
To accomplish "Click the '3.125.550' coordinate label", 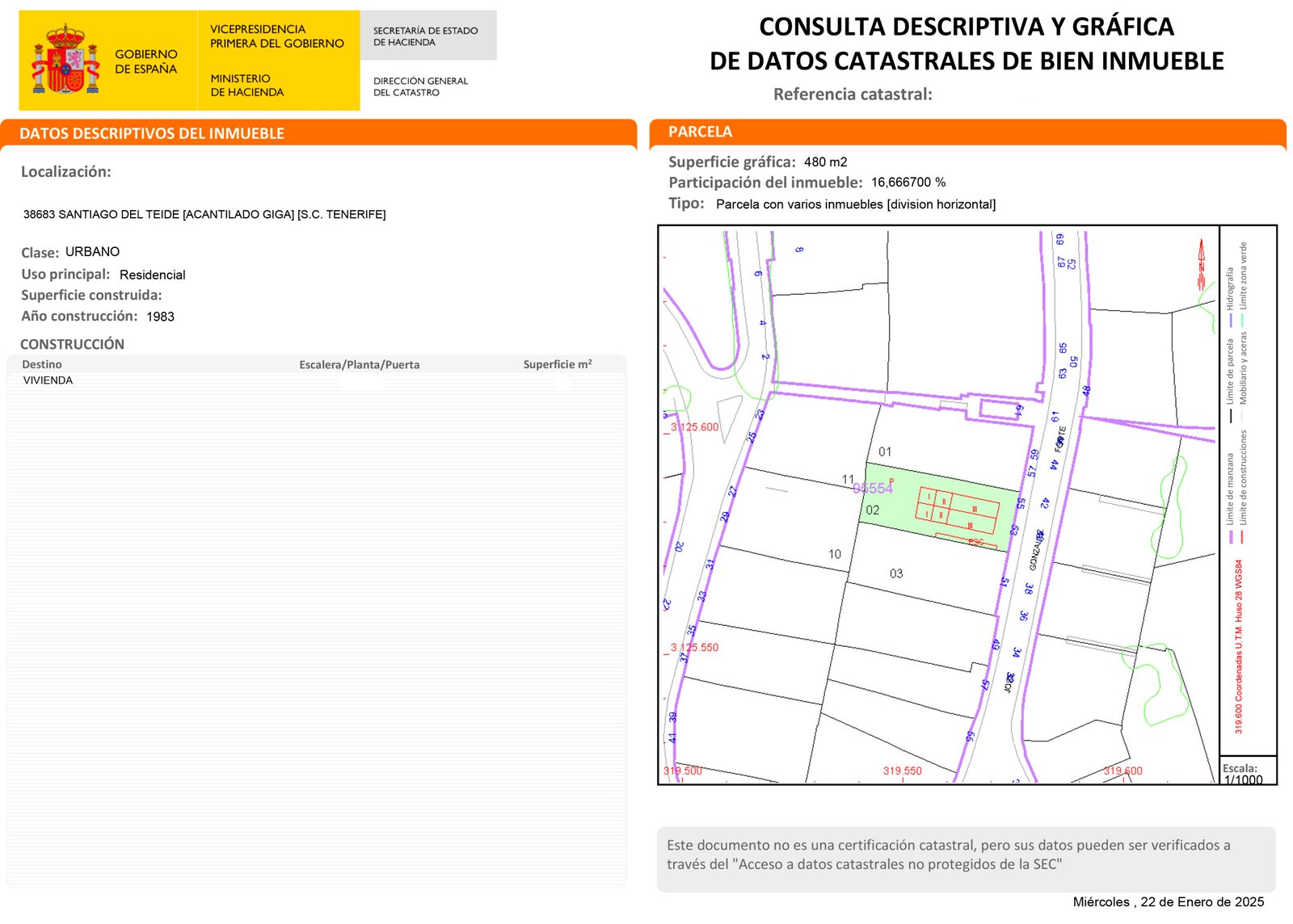I will click(x=694, y=648).
